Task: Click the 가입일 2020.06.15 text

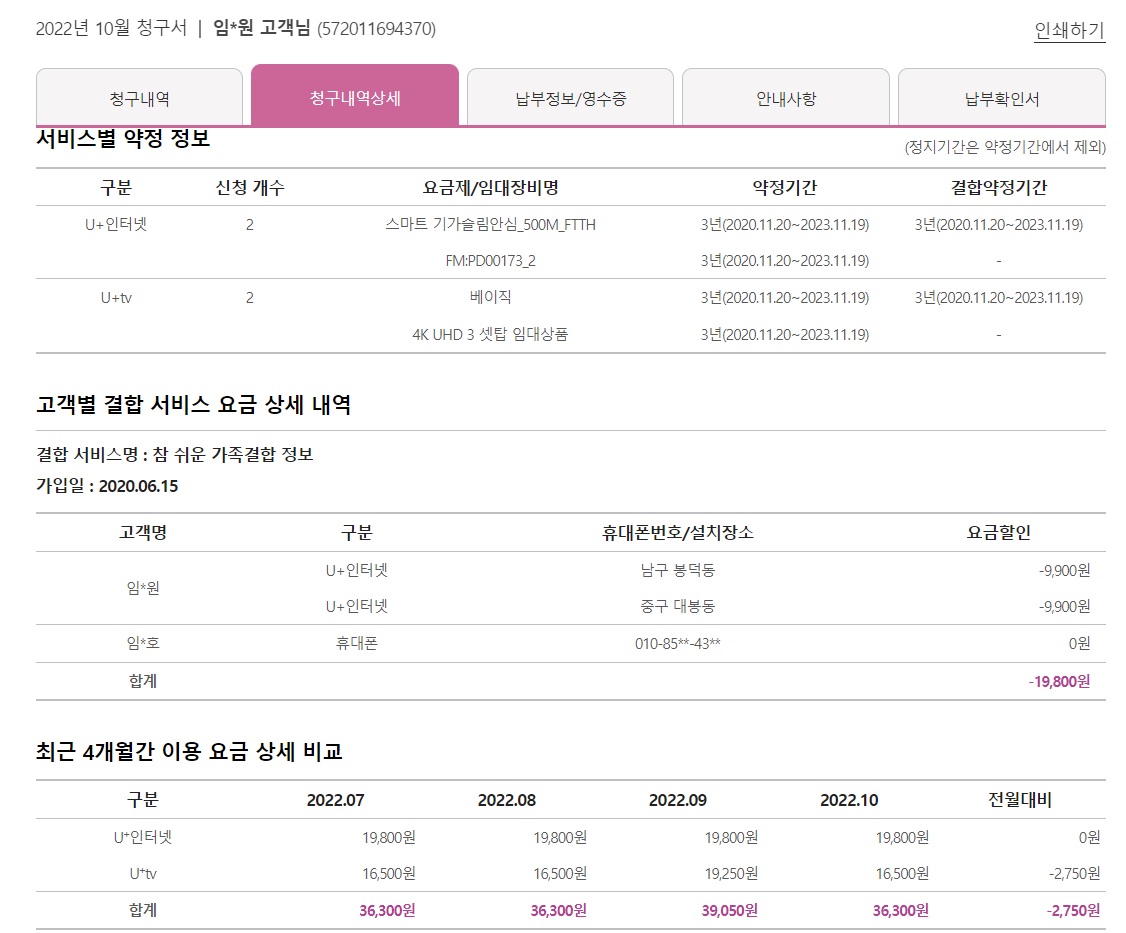Action: pos(107,486)
